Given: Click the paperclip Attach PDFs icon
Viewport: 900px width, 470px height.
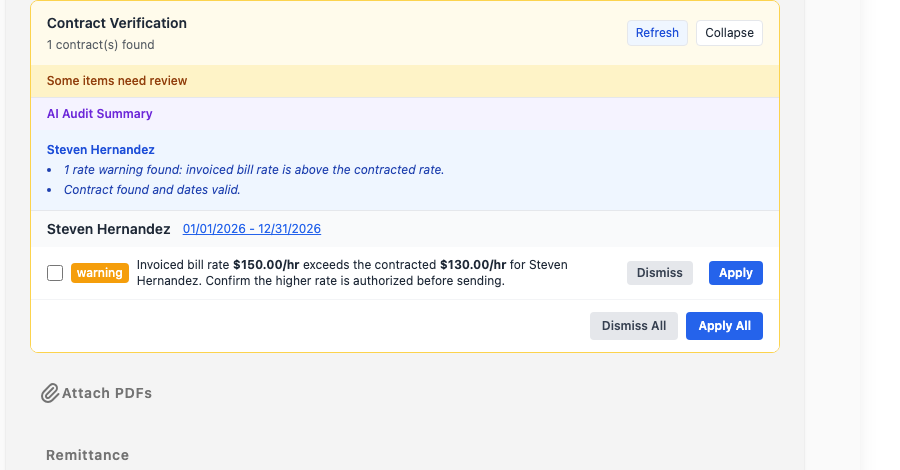Looking at the screenshot, I should pos(50,393).
